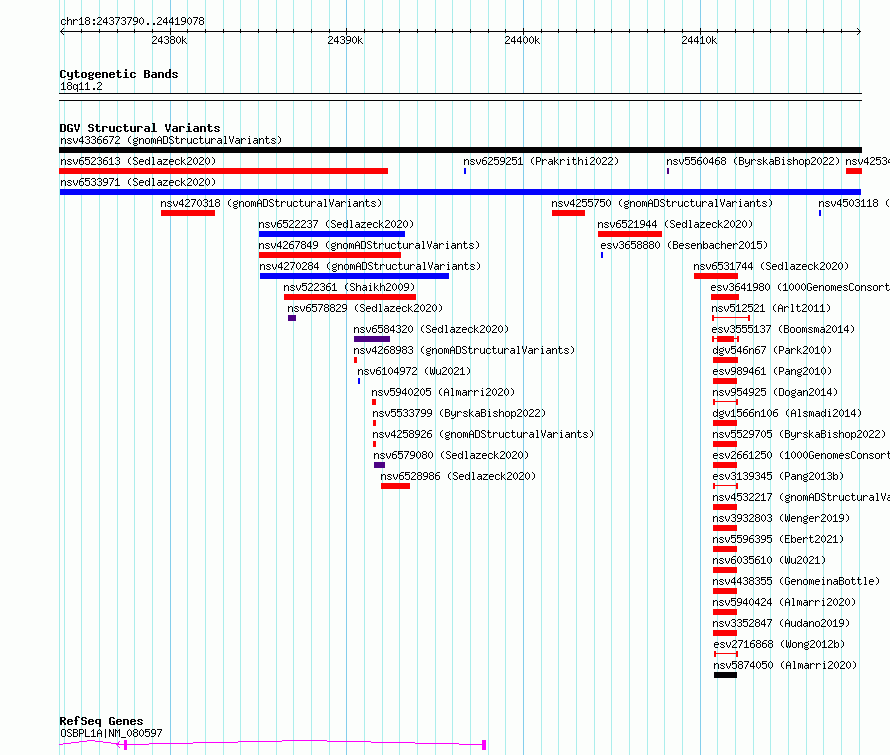Click red bar under nsv6521944
This screenshot has width=890, height=755.
630,234
